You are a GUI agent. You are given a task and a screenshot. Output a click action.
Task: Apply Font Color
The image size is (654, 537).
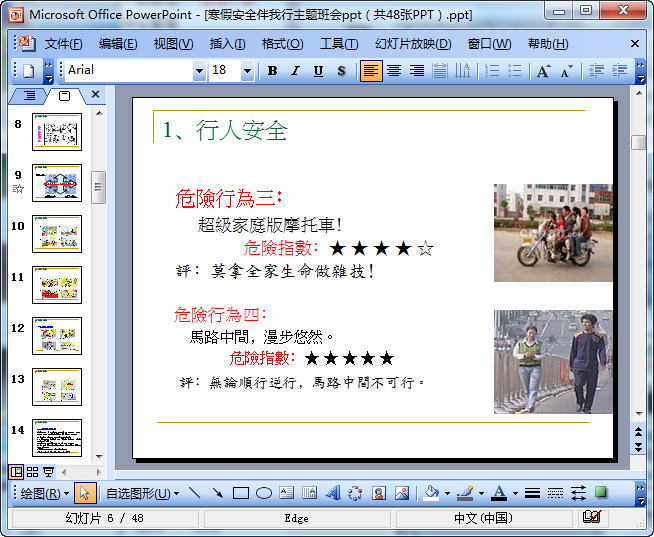pos(499,493)
